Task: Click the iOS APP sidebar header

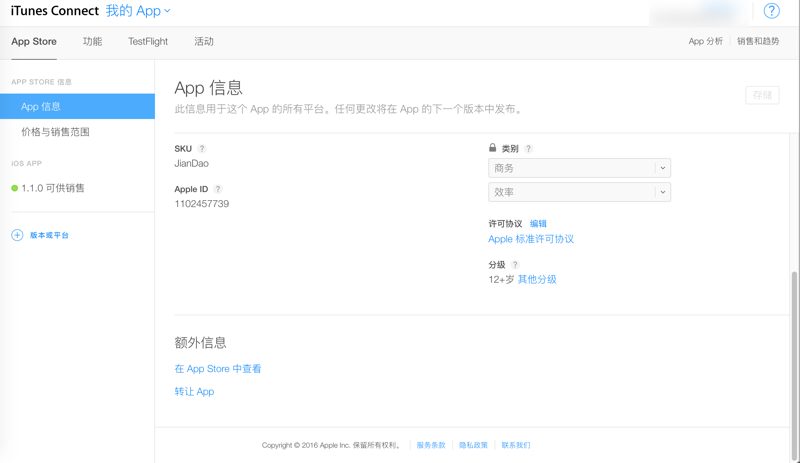Action: [27, 163]
